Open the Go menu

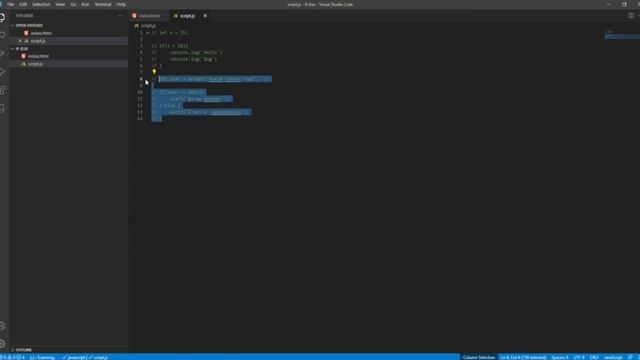pyautogui.click(x=73, y=4)
